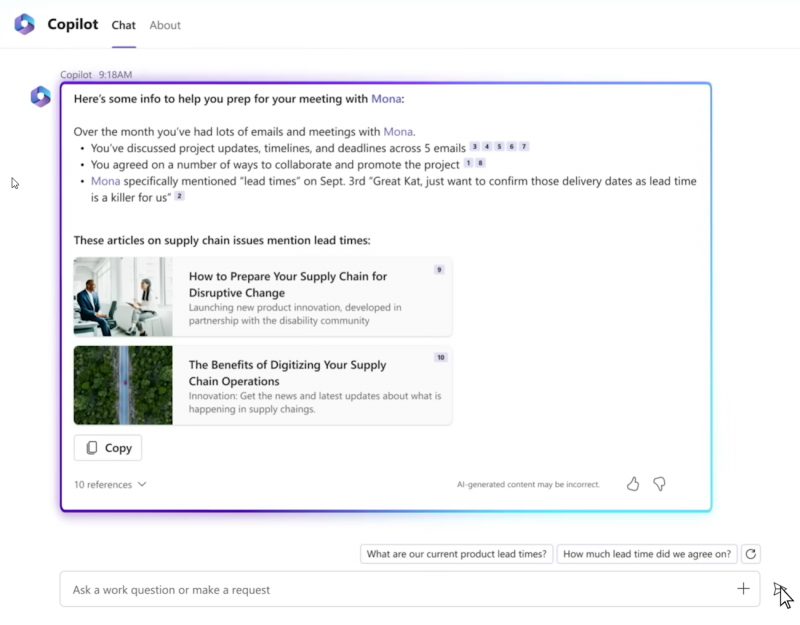This screenshot has width=800, height=625.
Task: Switch to the About tab
Action: (164, 25)
